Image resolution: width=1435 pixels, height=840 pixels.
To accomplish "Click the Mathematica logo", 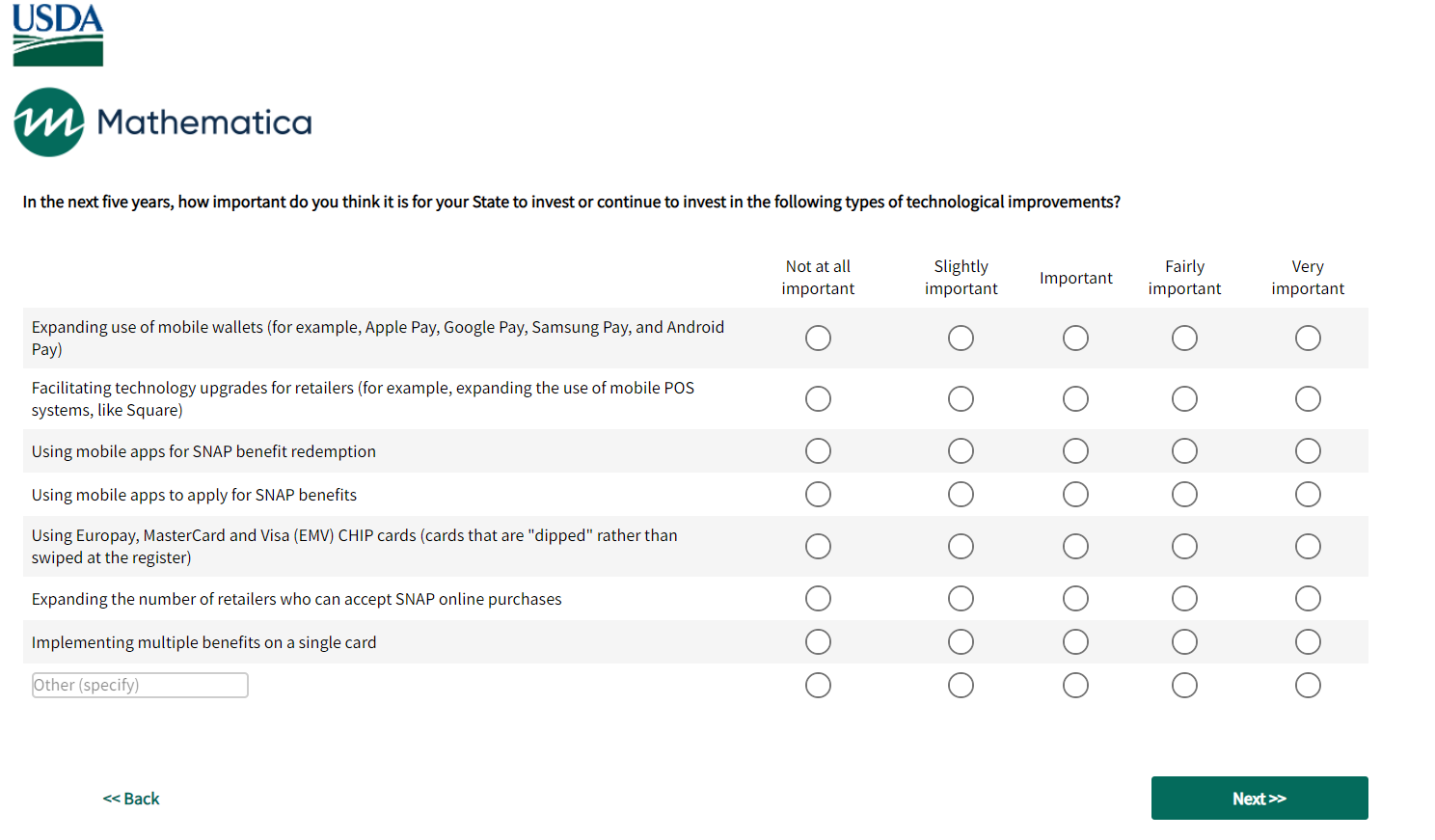I will pyautogui.click(x=162, y=122).
